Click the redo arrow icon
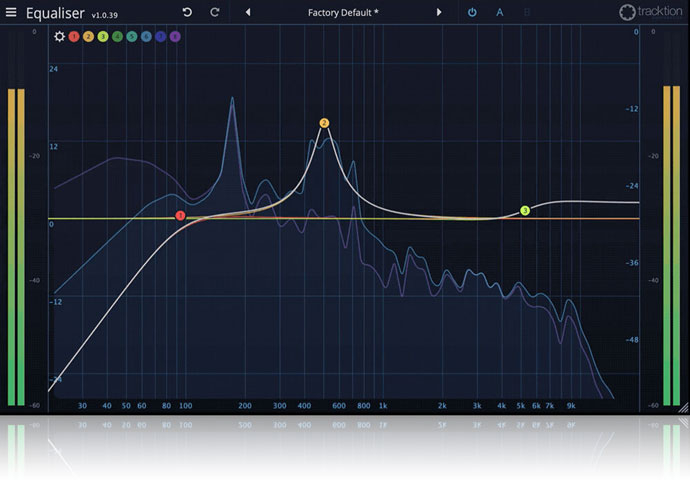 click(214, 13)
